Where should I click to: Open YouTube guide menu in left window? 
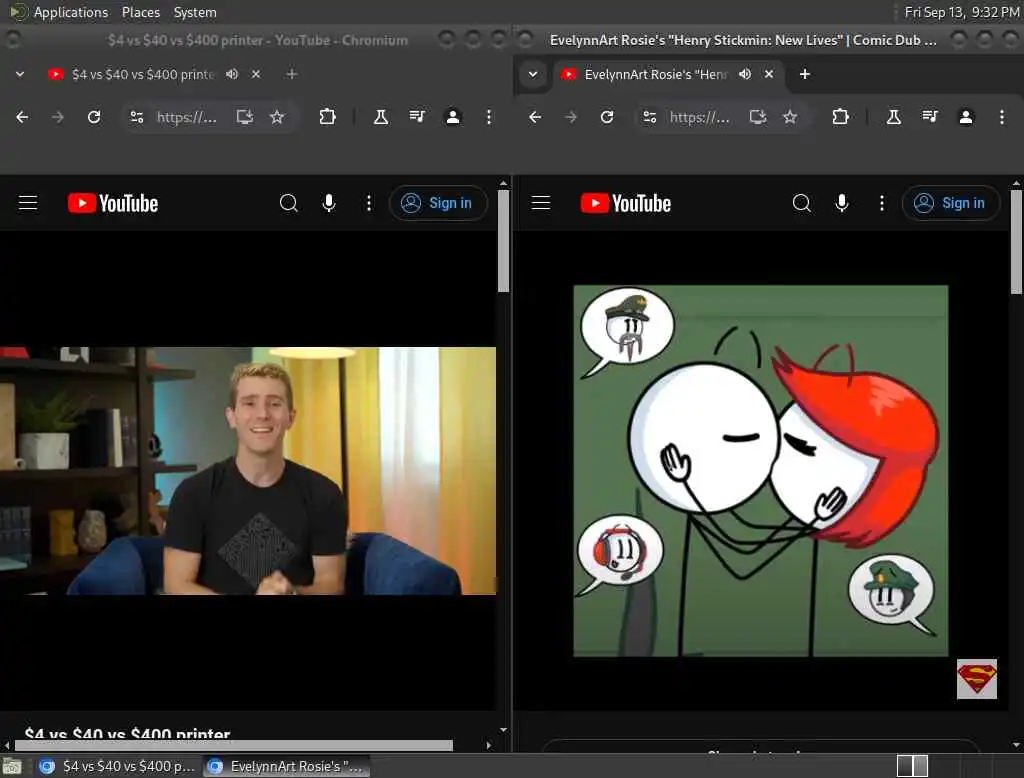tap(28, 203)
